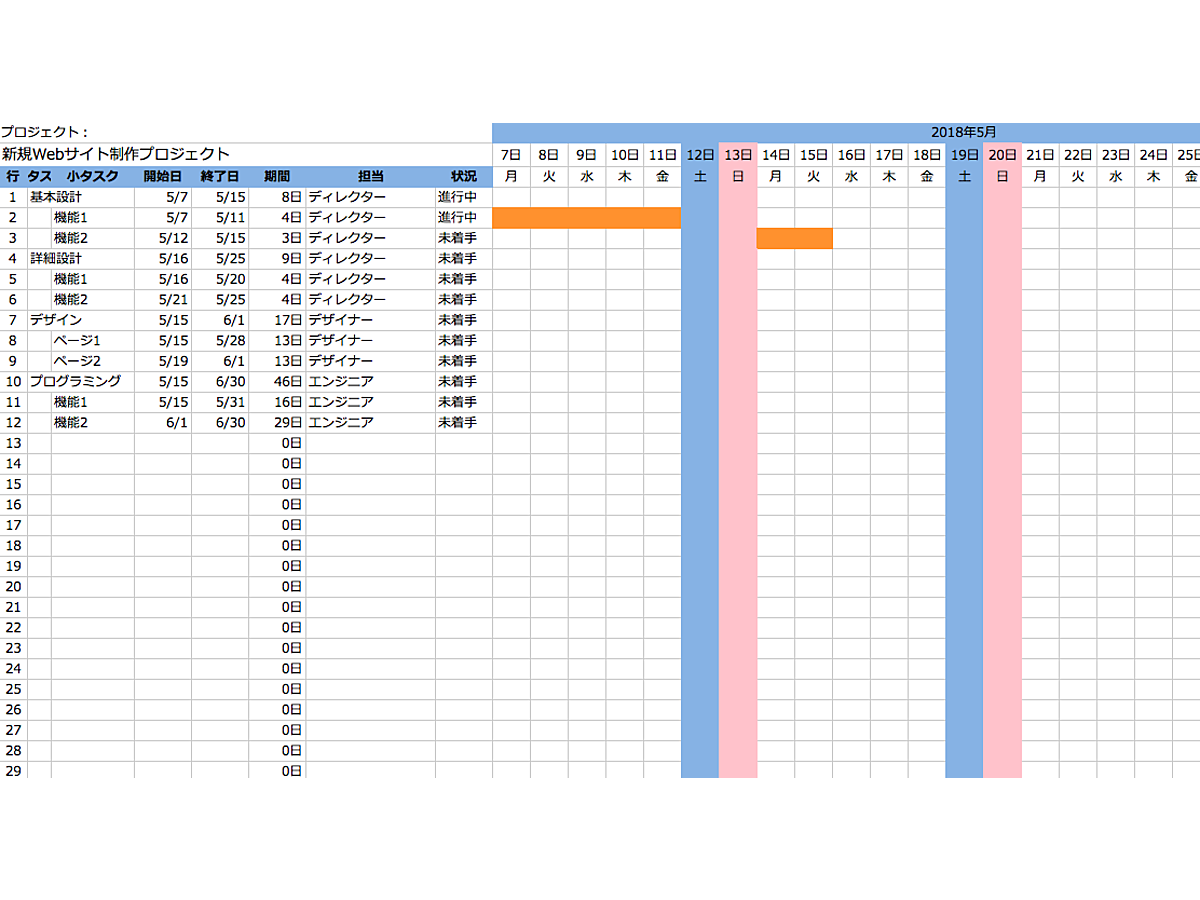Click the orange Gantt bar spanning 7日 to 11日
Viewport: 1200px width, 900px height.
[586, 218]
